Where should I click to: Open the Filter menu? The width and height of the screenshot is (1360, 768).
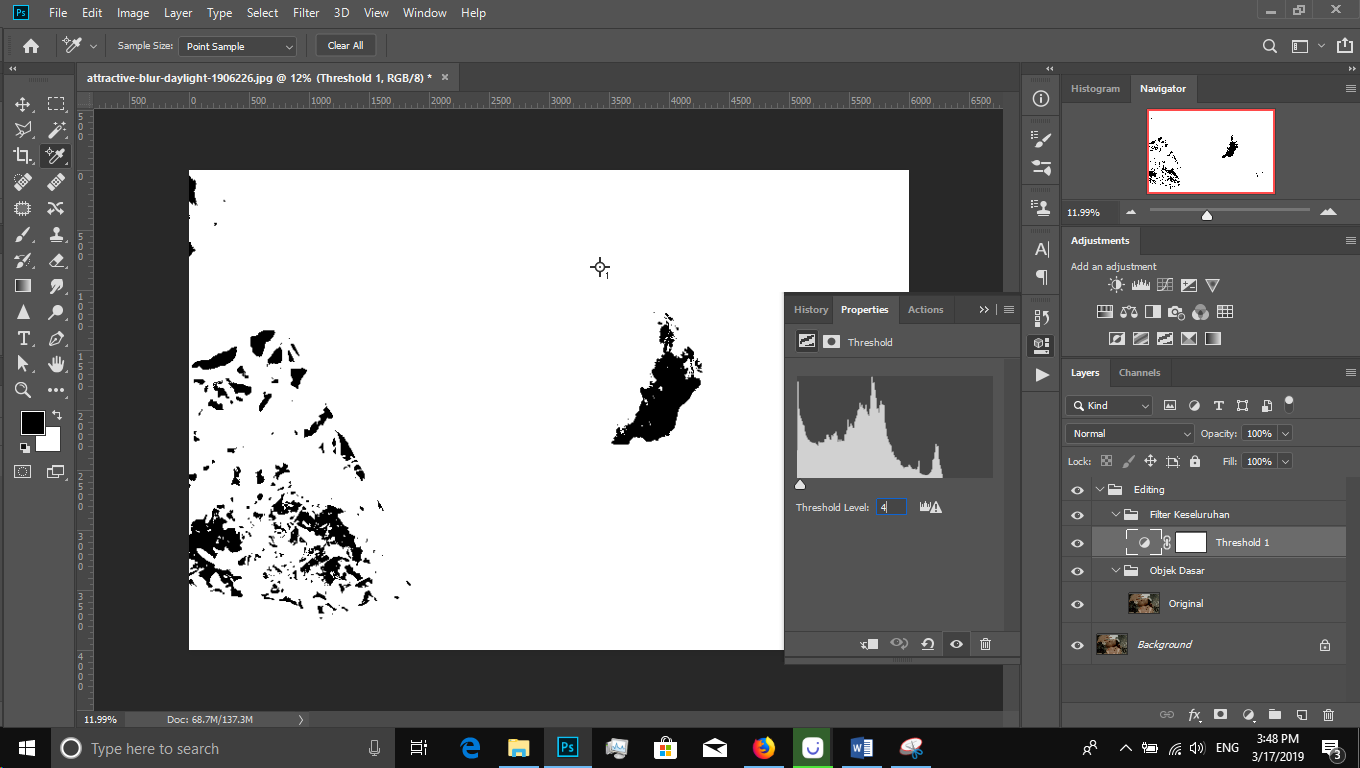coord(306,13)
